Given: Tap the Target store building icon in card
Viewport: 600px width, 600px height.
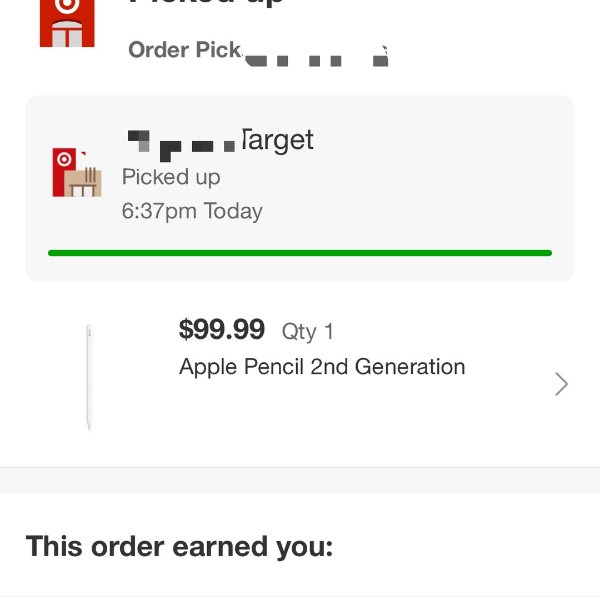Looking at the screenshot, I should point(77,172).
